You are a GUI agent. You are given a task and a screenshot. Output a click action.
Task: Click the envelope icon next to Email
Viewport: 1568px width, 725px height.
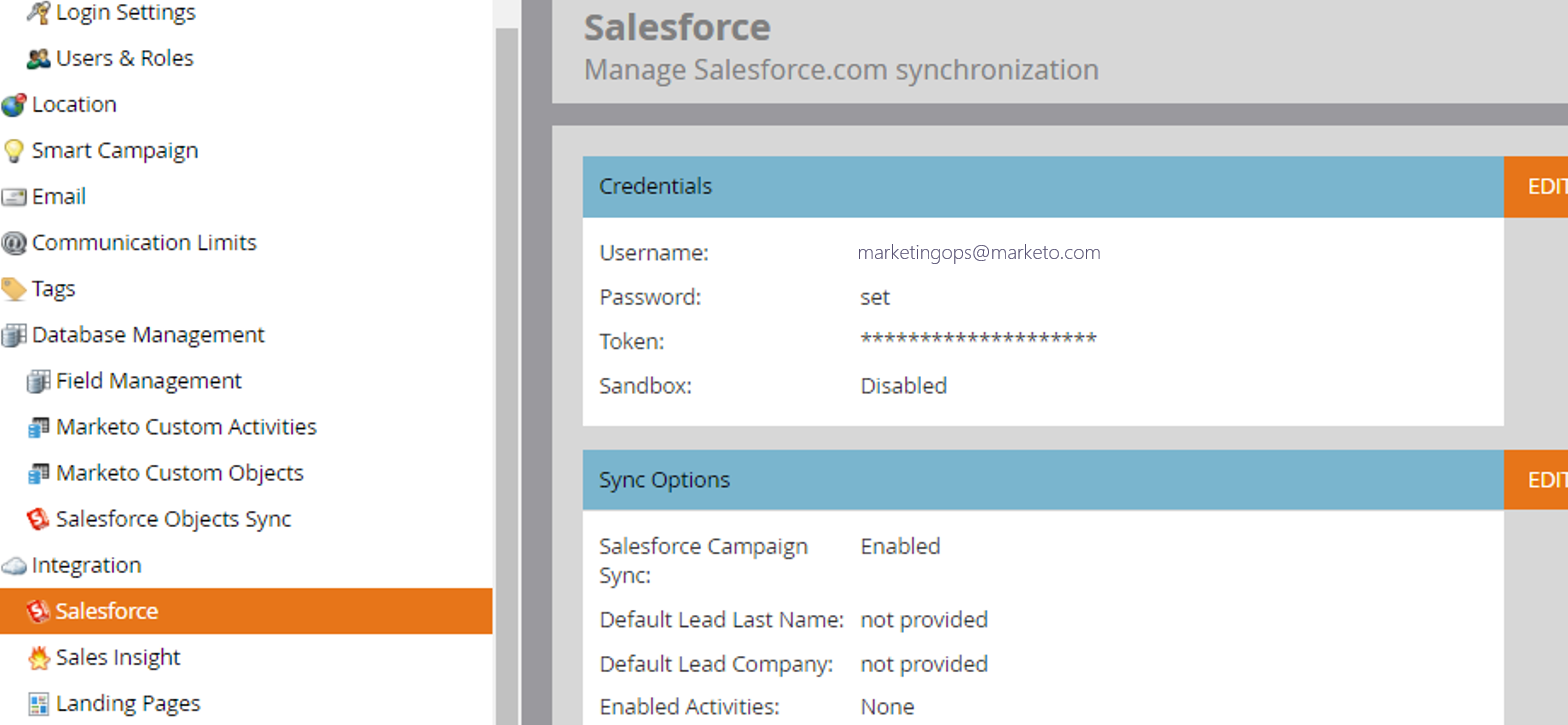(14, 197)
